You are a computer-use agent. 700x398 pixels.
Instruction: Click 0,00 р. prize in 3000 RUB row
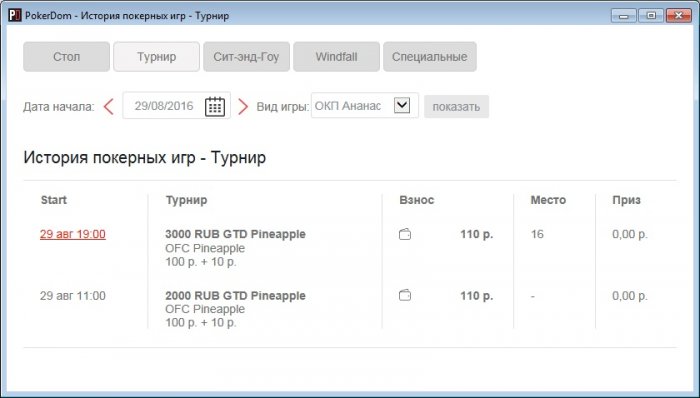629,234
